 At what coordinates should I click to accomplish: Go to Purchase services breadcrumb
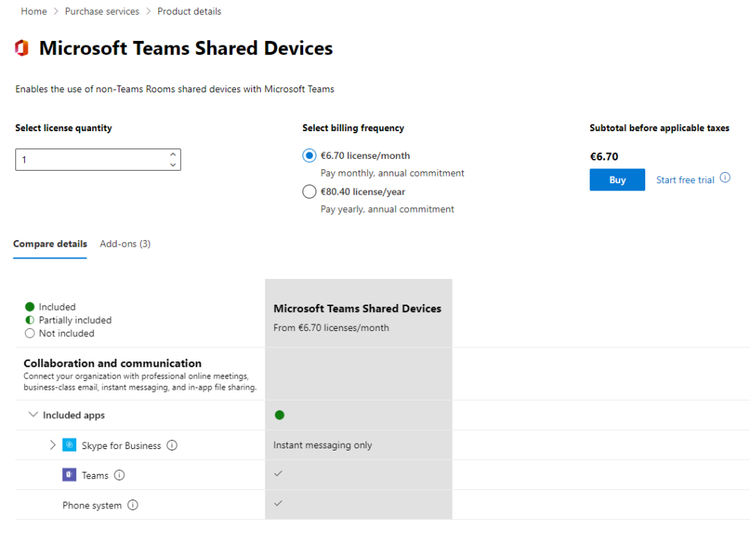[x=102, y=11]
